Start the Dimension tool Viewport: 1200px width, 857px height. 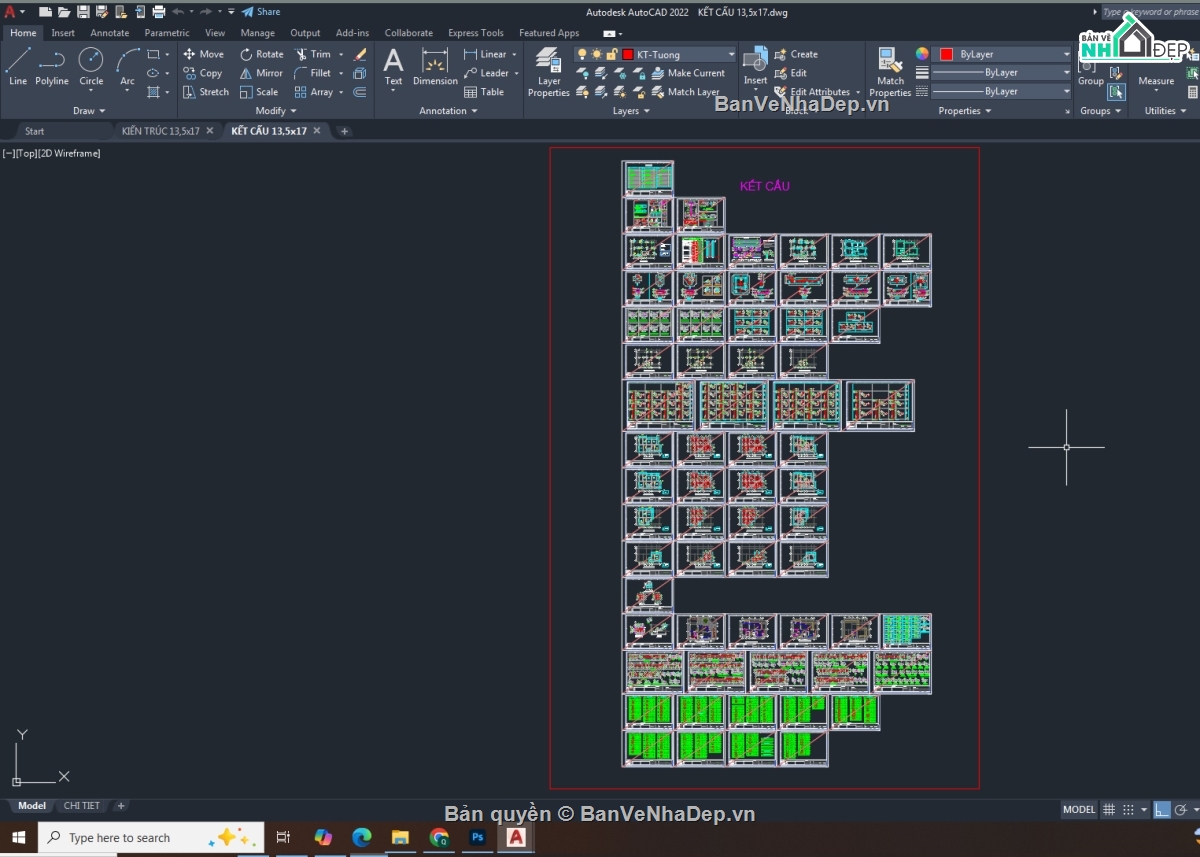(435, 66)
